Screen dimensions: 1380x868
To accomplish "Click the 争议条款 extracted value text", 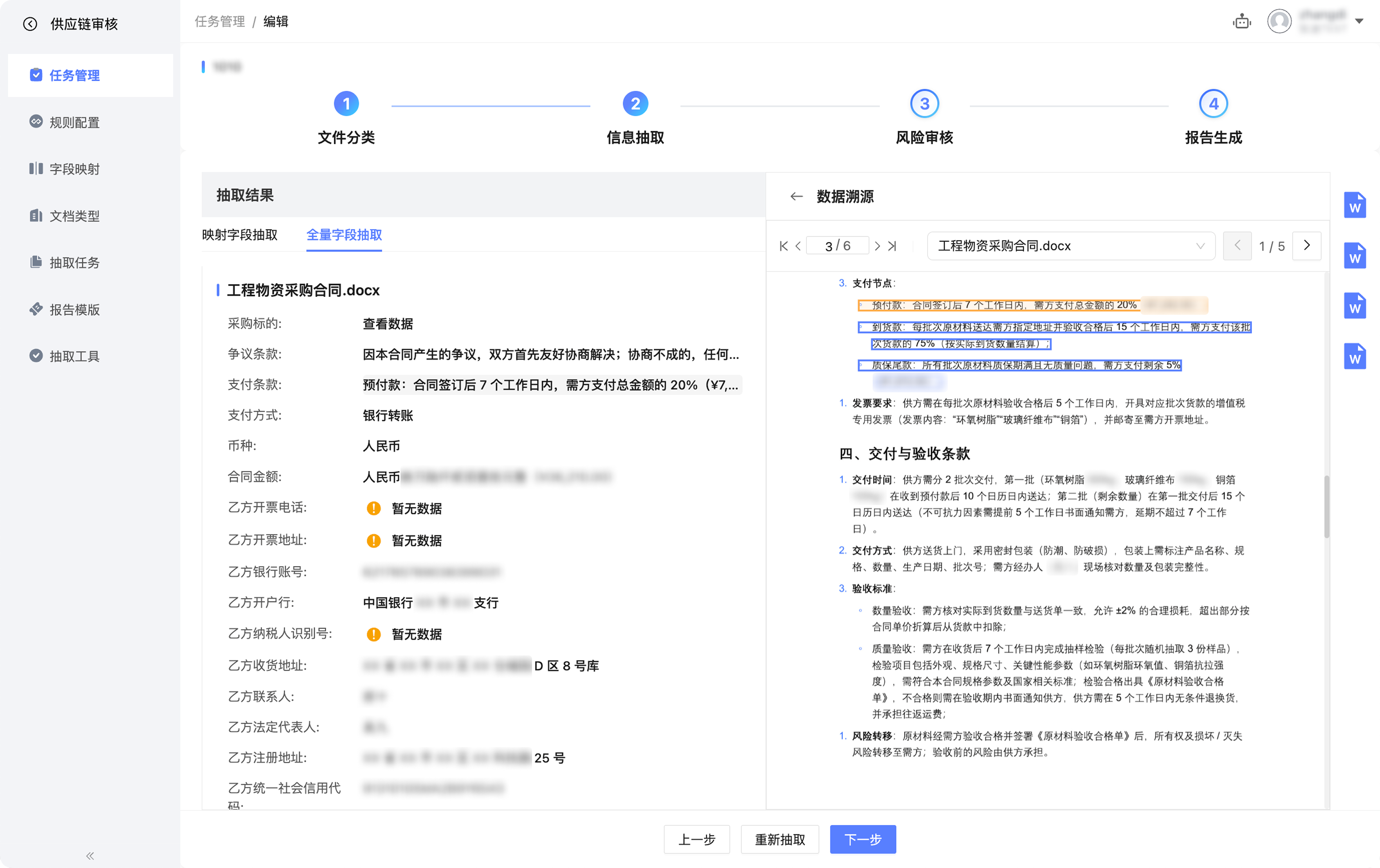I will click(551, 354).
